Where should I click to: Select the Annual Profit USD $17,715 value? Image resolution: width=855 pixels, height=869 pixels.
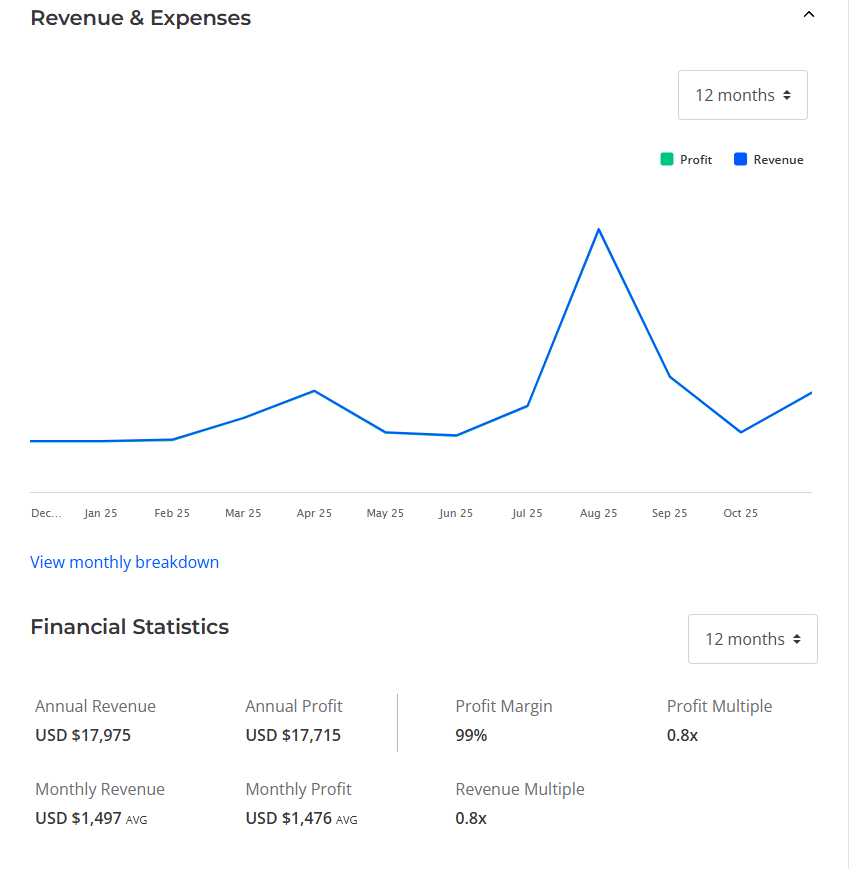(x=293, y=736)
